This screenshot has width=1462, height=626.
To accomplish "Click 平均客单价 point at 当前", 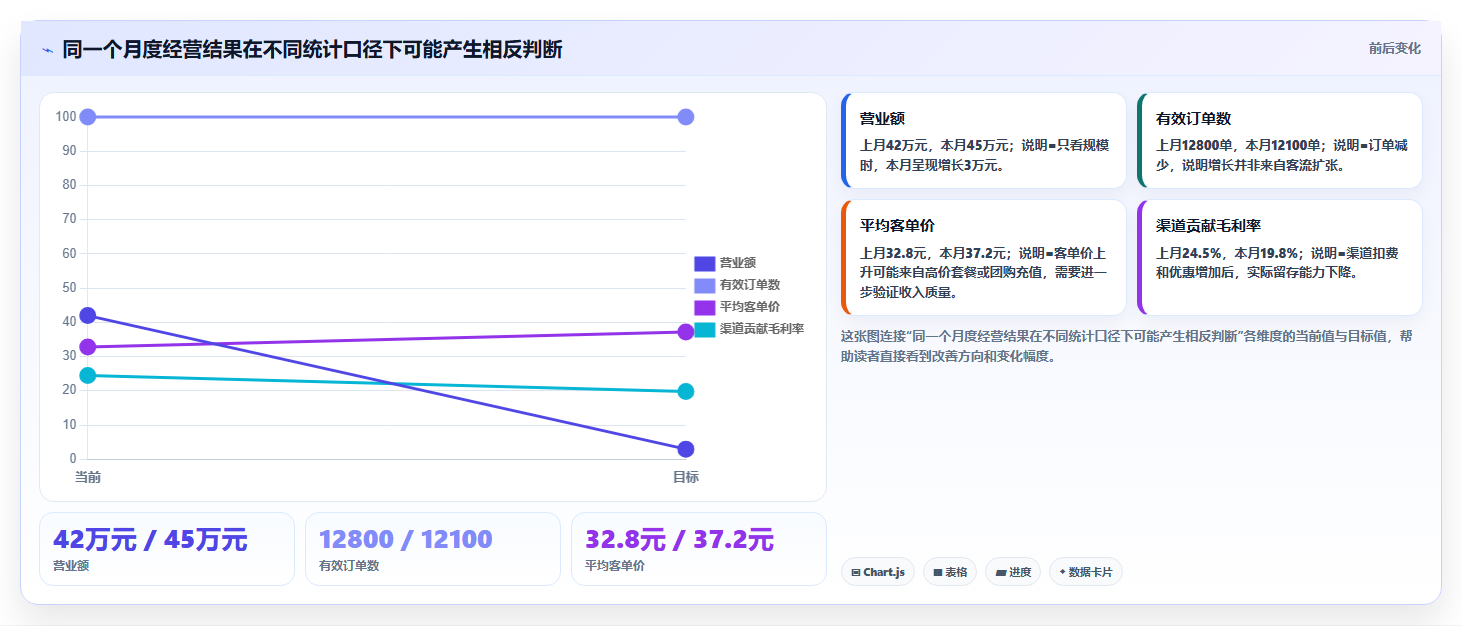I will pos(87,347).
